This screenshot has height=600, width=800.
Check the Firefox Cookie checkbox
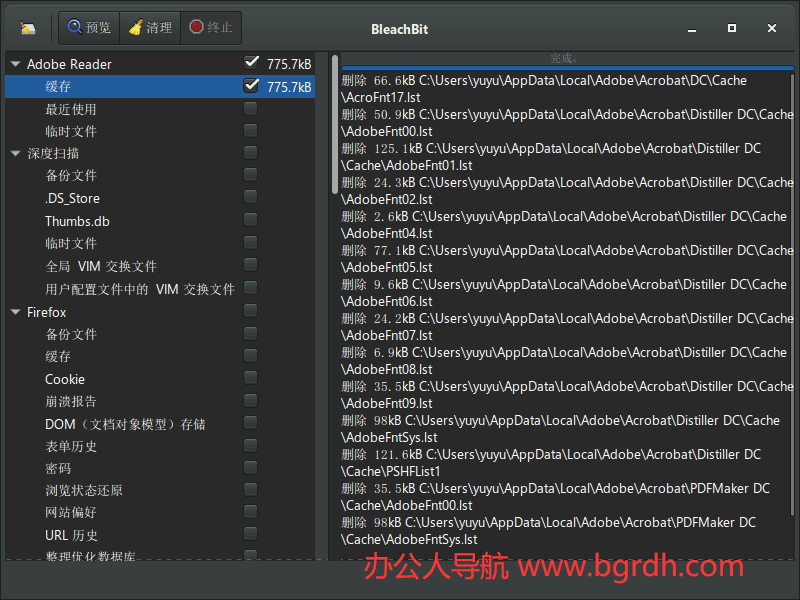tap(249, 379)
